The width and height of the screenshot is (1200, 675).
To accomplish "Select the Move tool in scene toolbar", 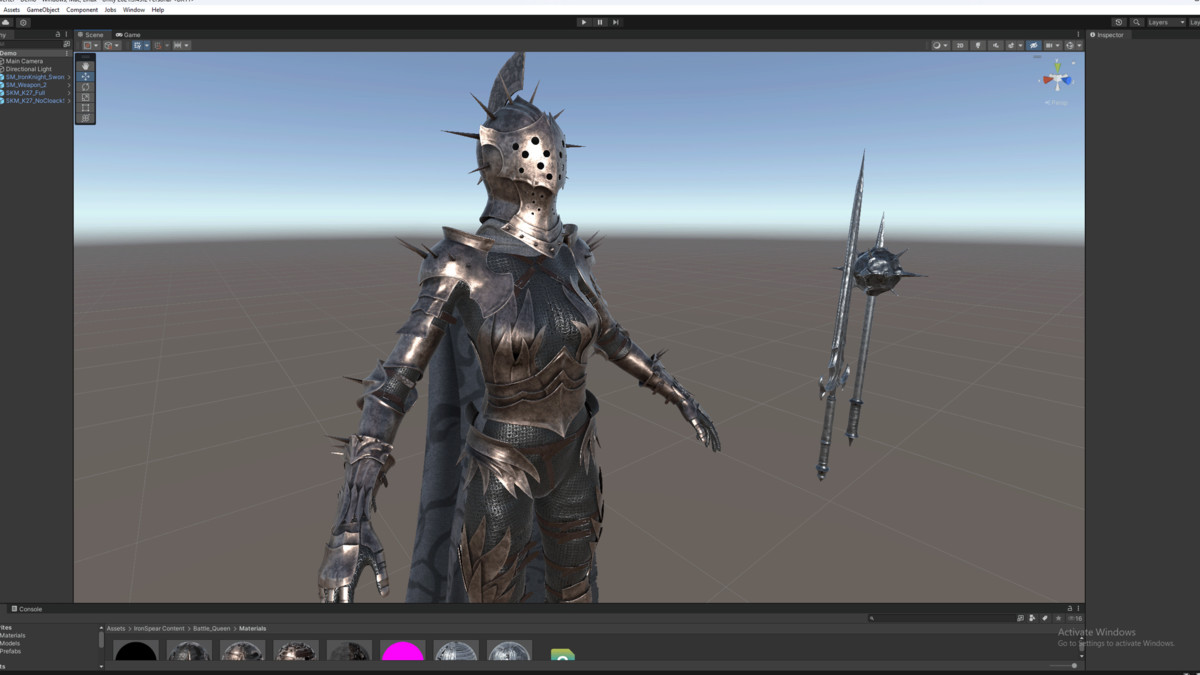I will tap(85, 76).
